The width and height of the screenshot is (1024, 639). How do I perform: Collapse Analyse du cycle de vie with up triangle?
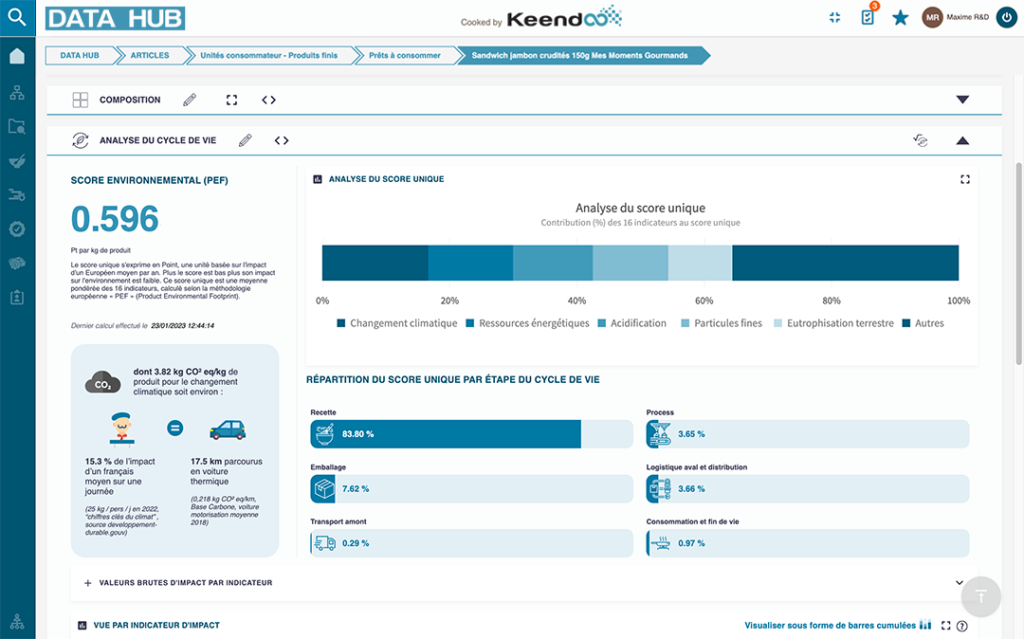click(963, 140)
